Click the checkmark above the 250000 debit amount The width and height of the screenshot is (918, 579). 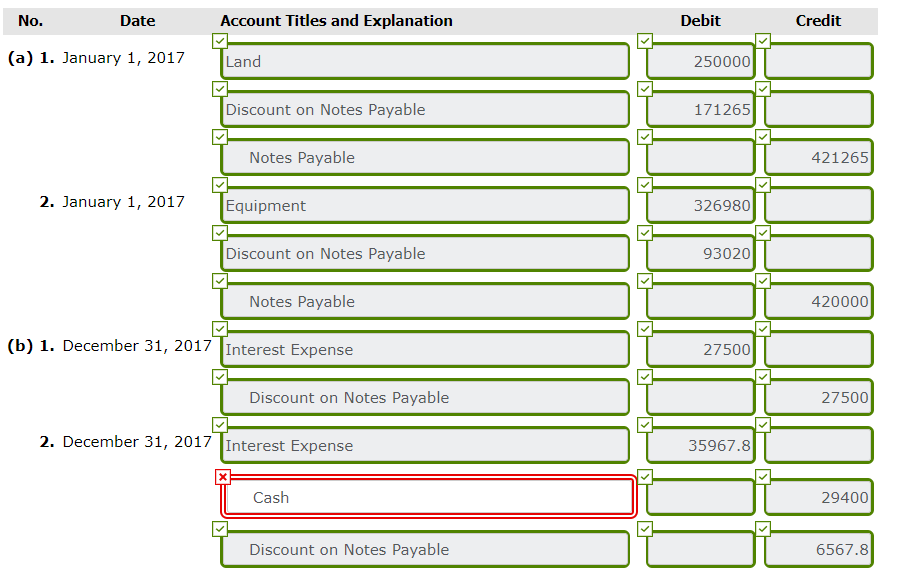(x=643, y=41)
